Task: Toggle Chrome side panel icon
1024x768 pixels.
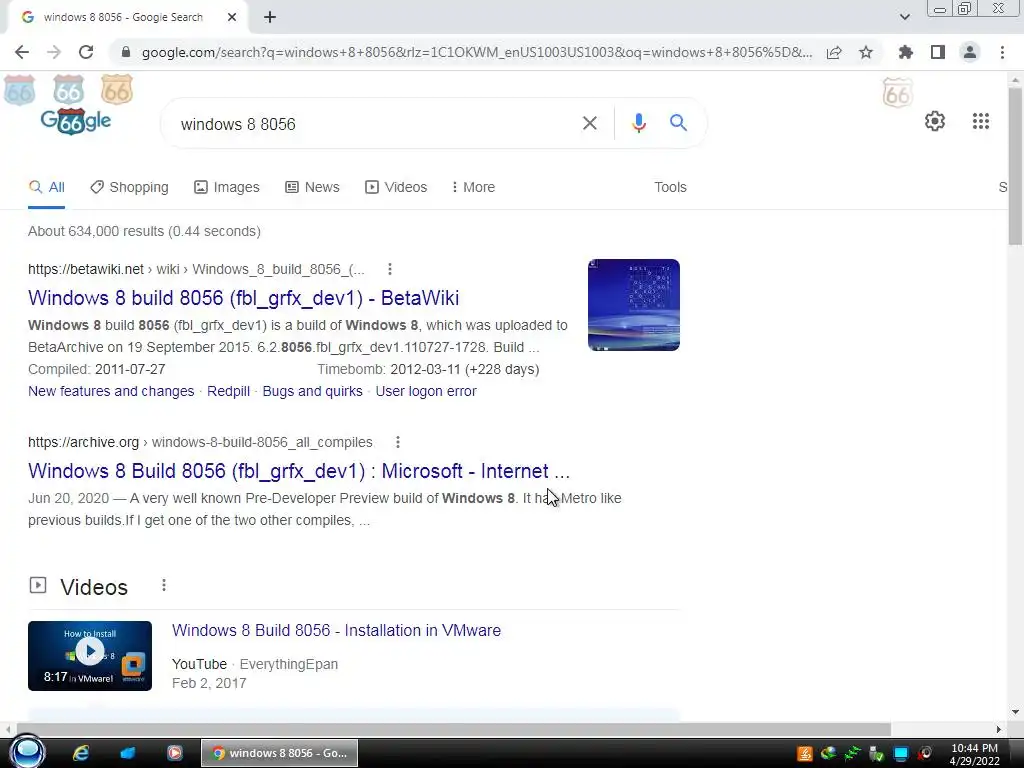Action: tap(938, 52)
